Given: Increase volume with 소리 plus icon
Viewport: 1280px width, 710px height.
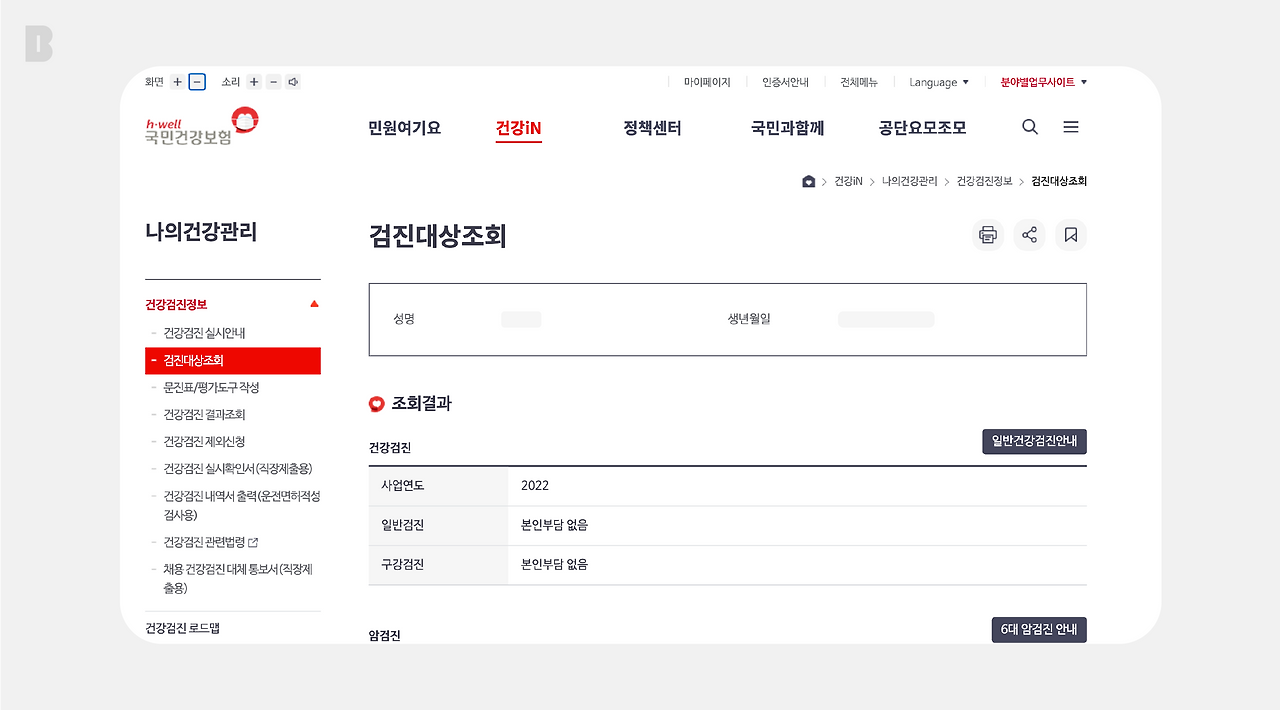Looking at the screenshot, I should tap(254, 82).
